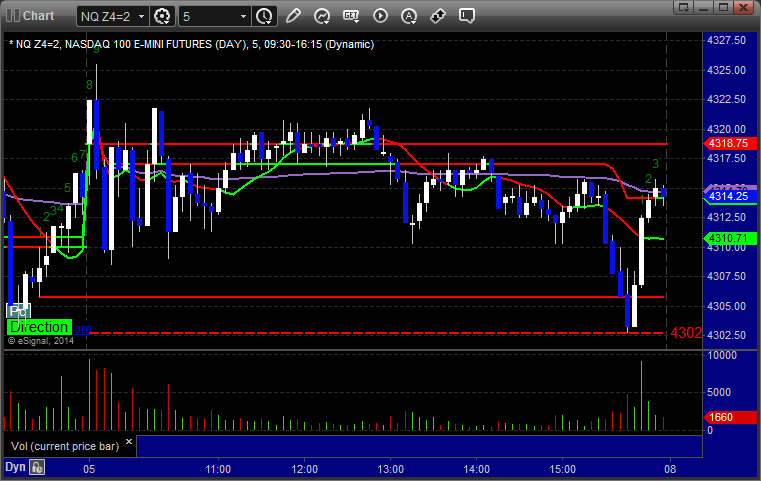Viewport: 761px width, 481px height.
Task: Click the Dyn time scale label
Action: [15, 467]
